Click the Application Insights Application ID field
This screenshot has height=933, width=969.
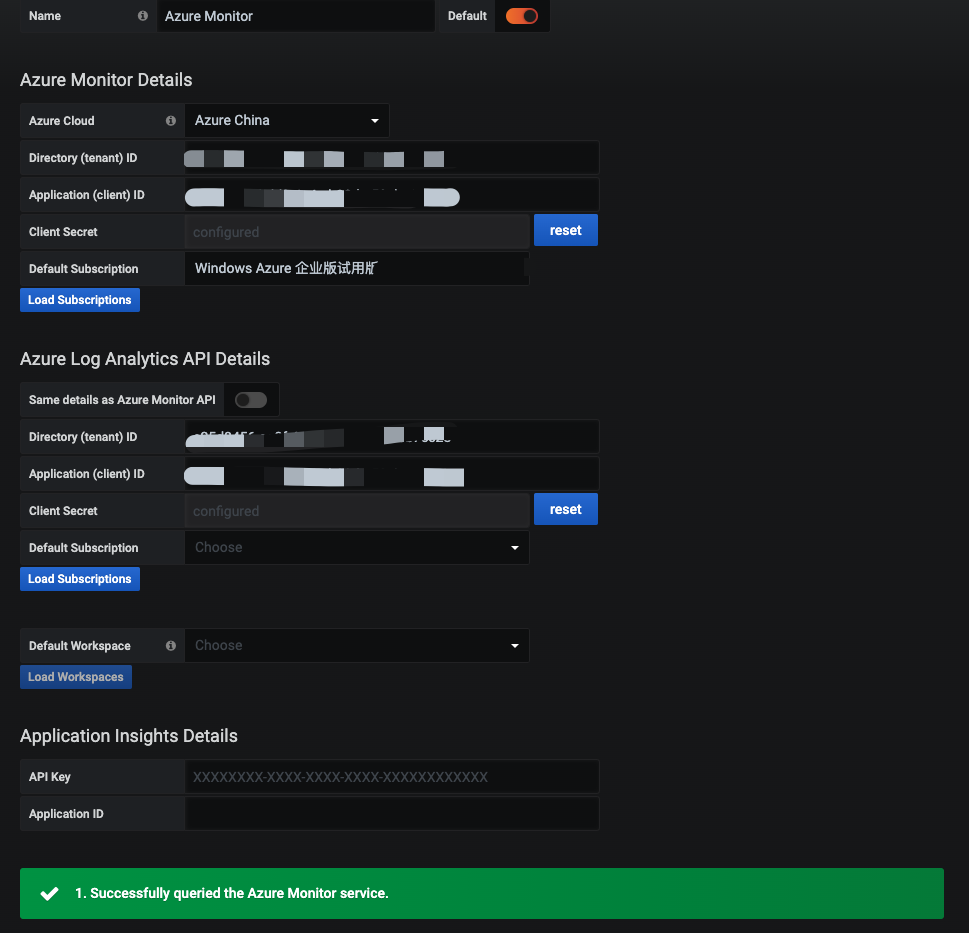coord(392,814)
